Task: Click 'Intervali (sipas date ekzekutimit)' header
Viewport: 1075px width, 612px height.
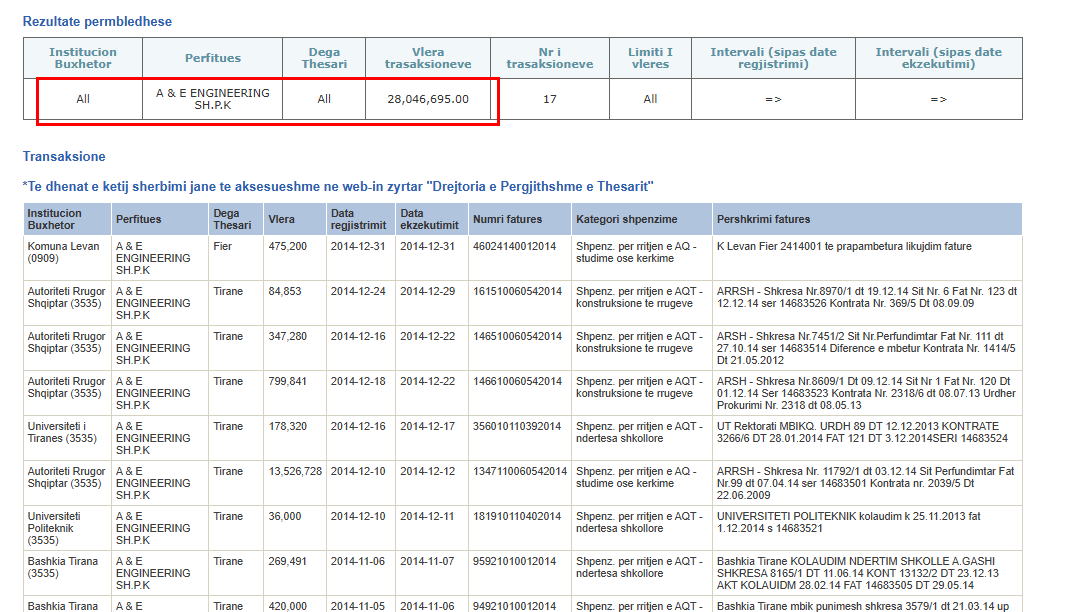Action: tap(938, 58)
